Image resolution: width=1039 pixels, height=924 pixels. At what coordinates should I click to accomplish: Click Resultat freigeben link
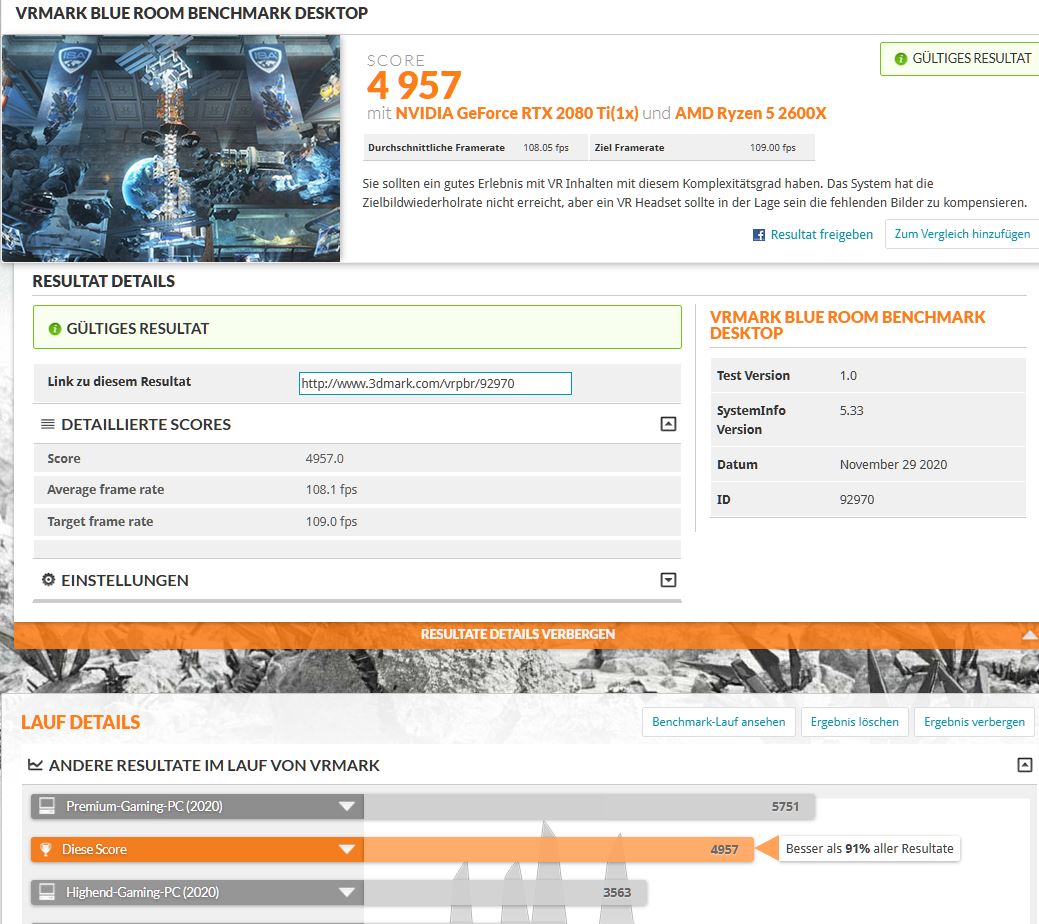pyautogui.click(x=822, y=235)
